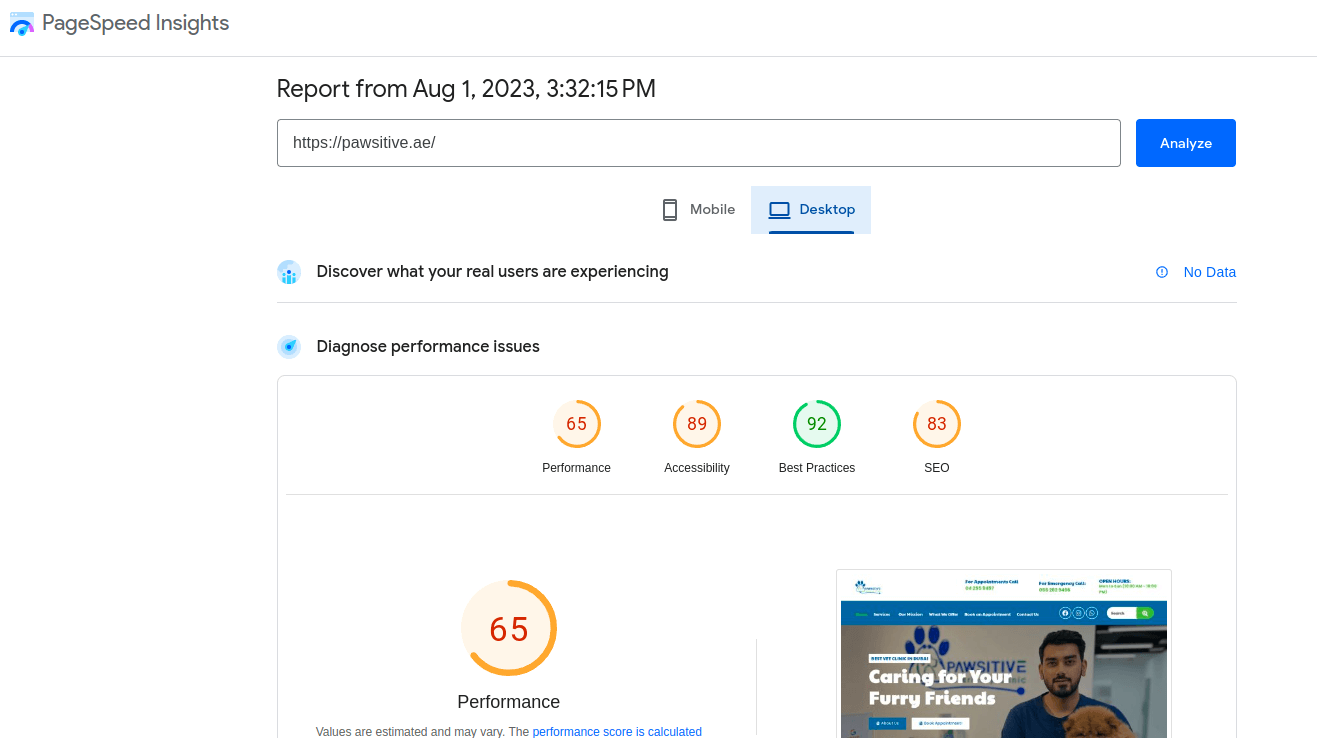Click the Best Practices label
The image size is (1317, 738).
(x=817, y=468)
